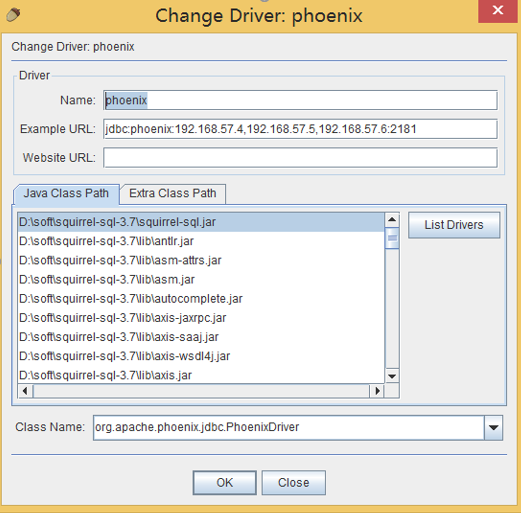Select the lib\axis-wsdl4j.jar entry
Image resolution: width=521 pixels, height=513 pixels.
tap(201, 356)
